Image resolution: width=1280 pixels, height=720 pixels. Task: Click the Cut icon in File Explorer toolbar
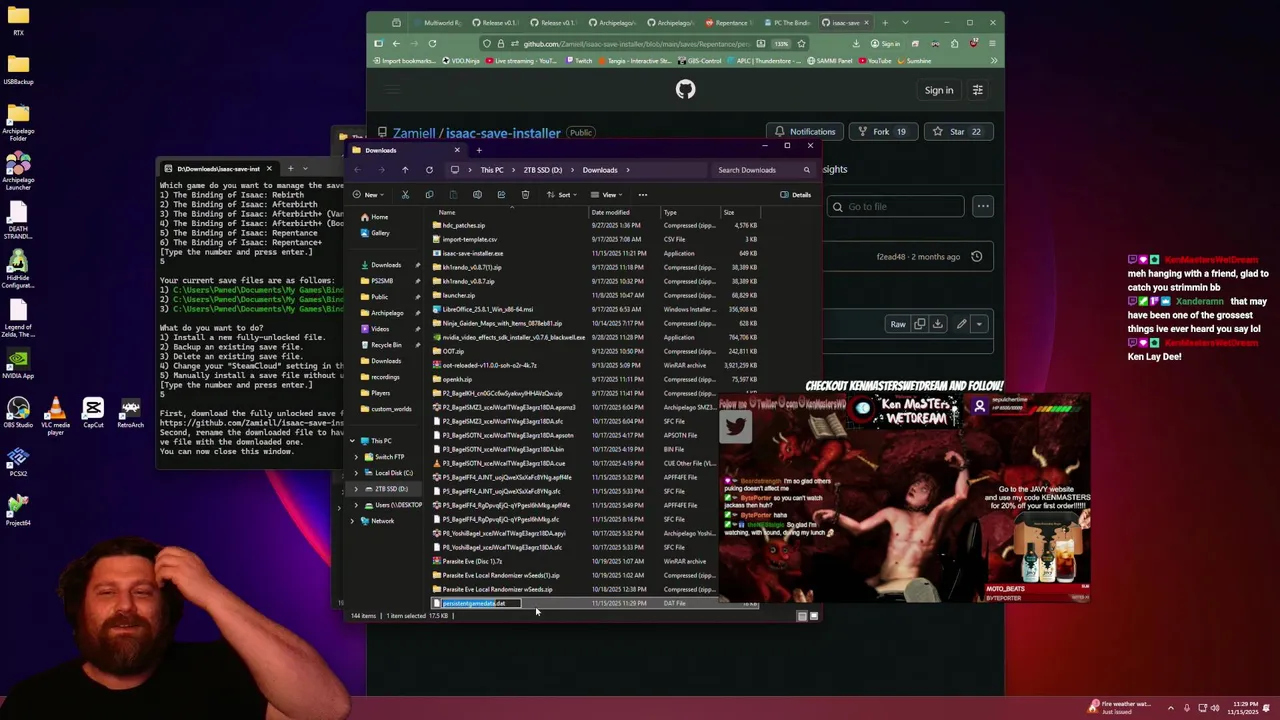click(405, 195)
